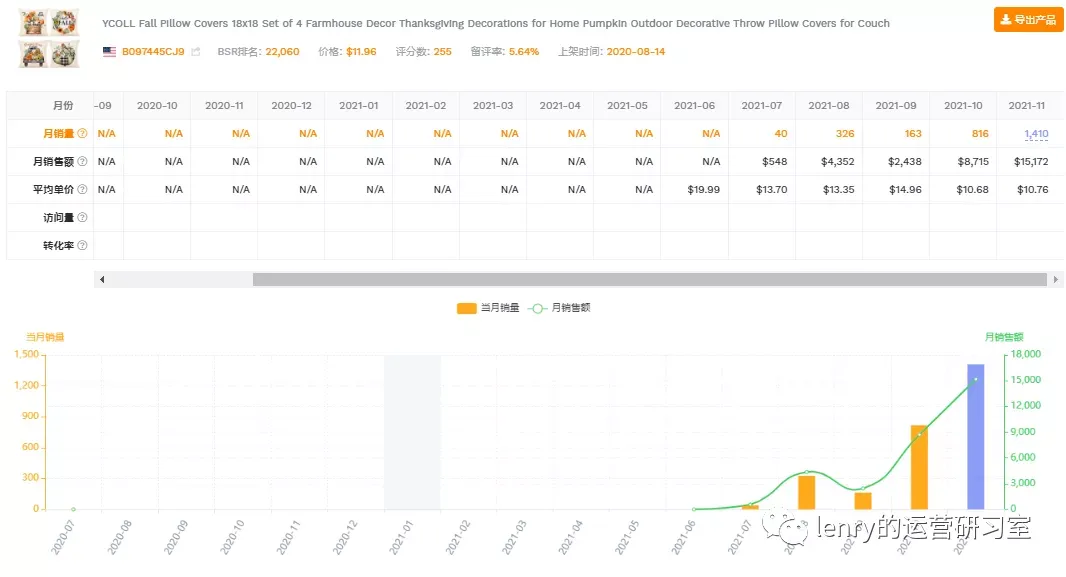1066x577 pixels.
Task: Click scrollbar right arrow under table
Action: click(x=1055, y=279)
